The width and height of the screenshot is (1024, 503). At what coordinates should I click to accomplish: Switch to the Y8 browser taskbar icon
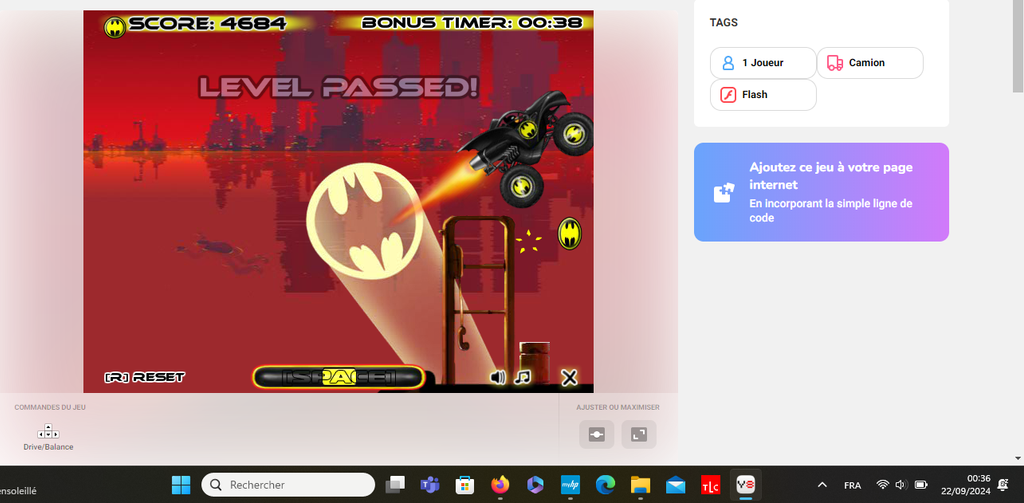746,485
